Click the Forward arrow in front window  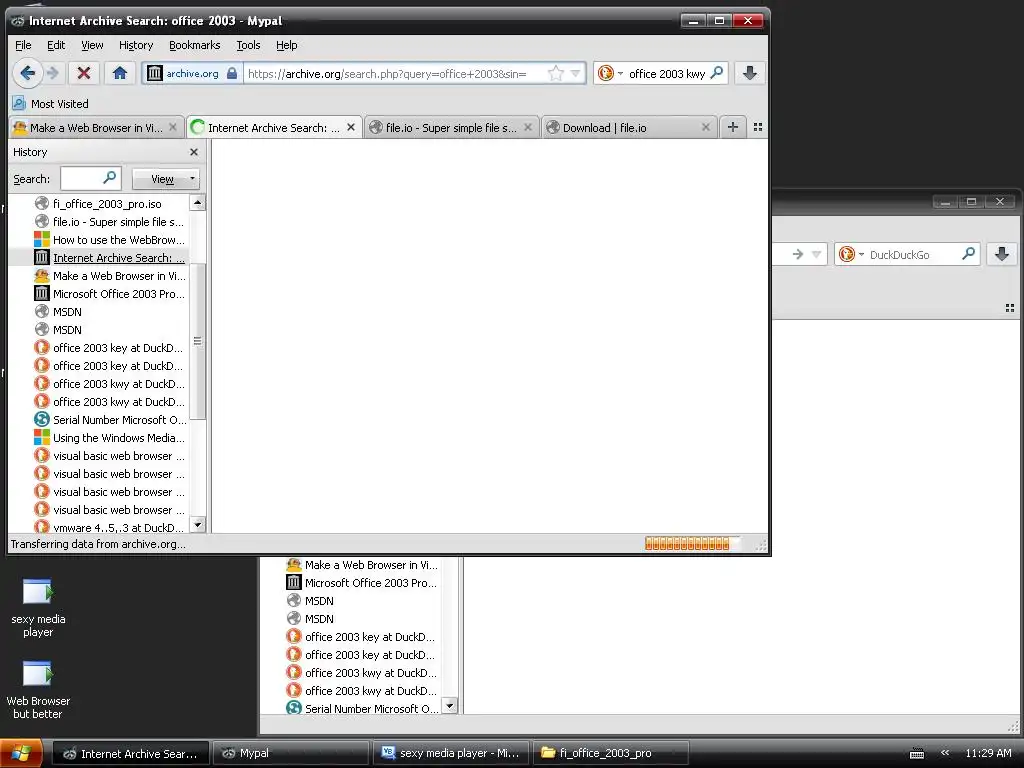54,73
